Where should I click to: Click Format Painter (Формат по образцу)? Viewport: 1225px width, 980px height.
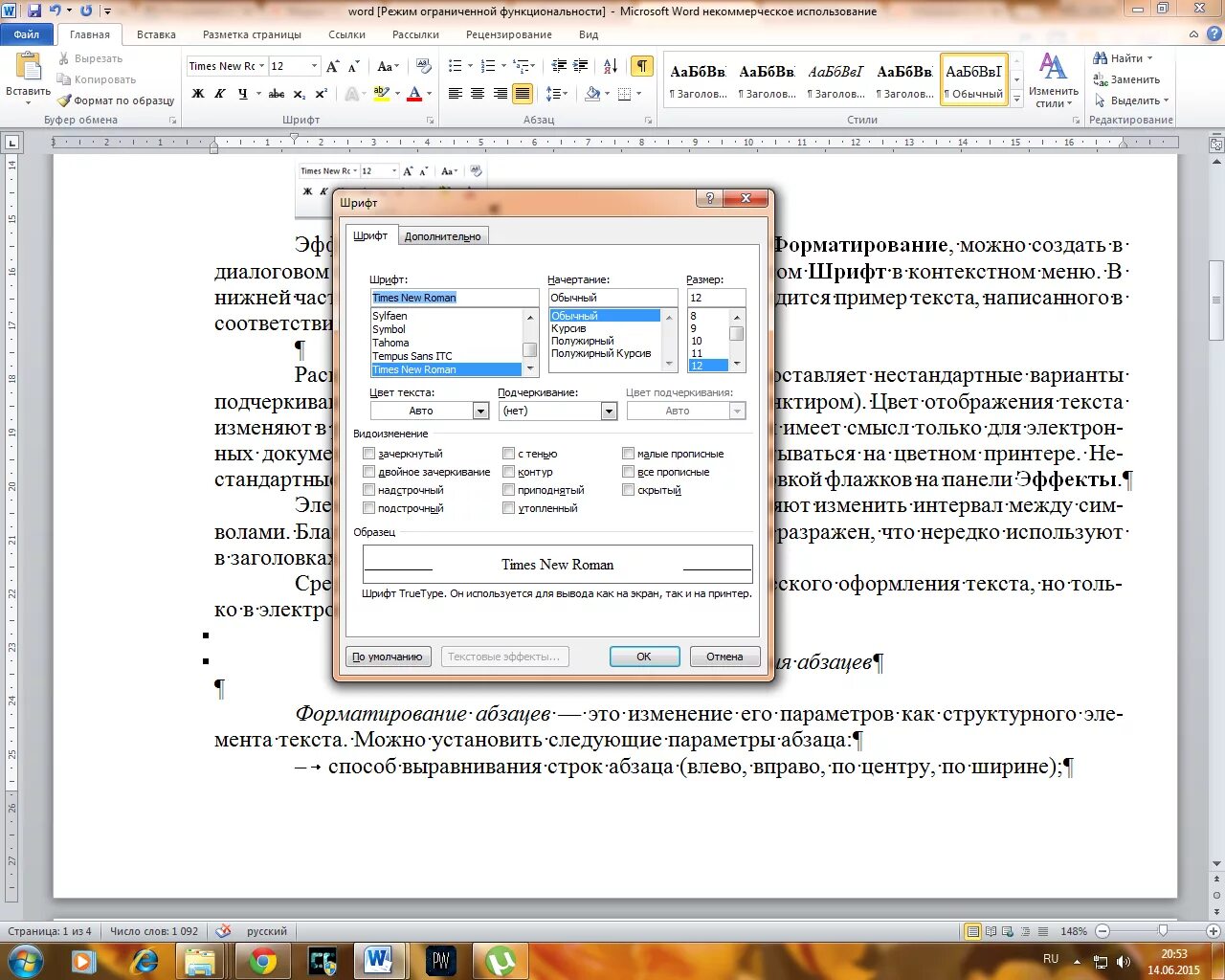click(x=116, y=100)
